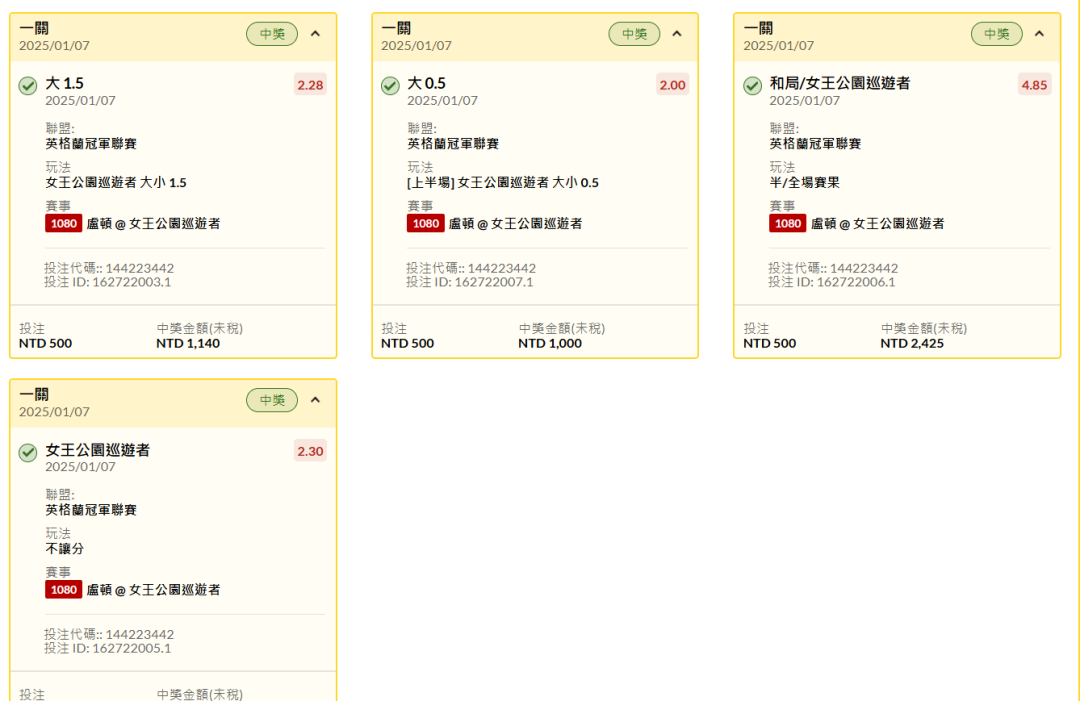Click green check icon beside 和局/女王公園巡遊者
Image resolution: width=1080 pixels, height=701 pixels.
click(752, 85)
